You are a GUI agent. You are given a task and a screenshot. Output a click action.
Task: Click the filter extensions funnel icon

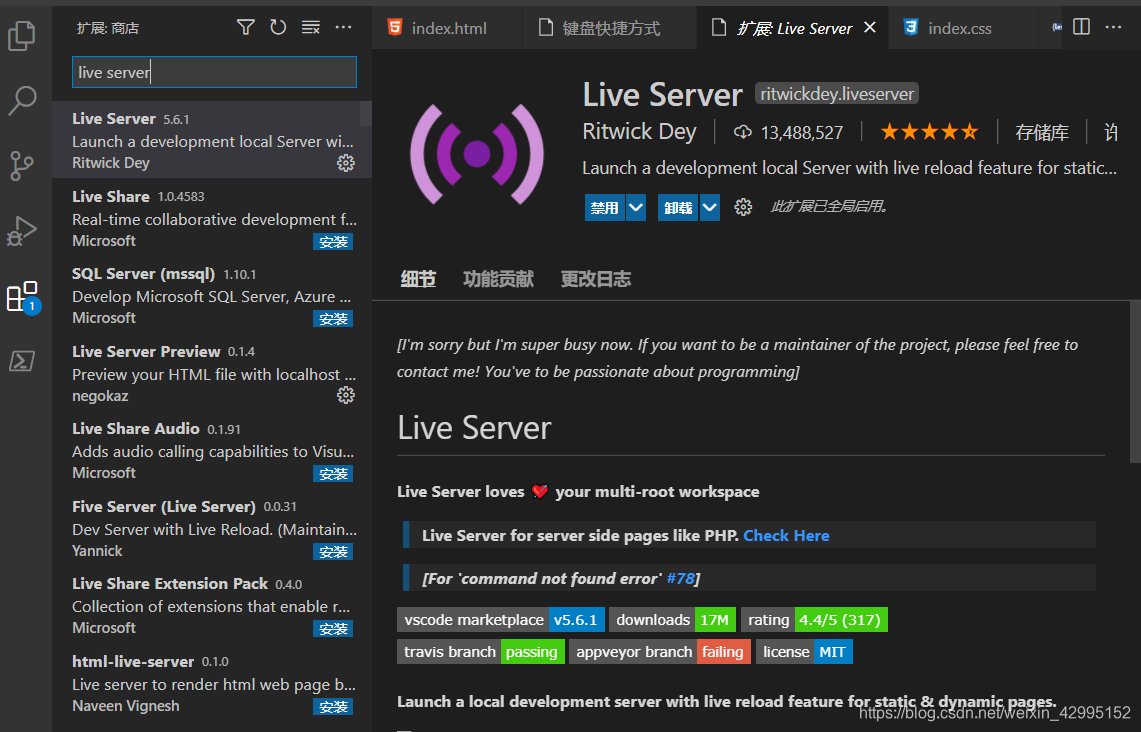(x=246, y=28)
